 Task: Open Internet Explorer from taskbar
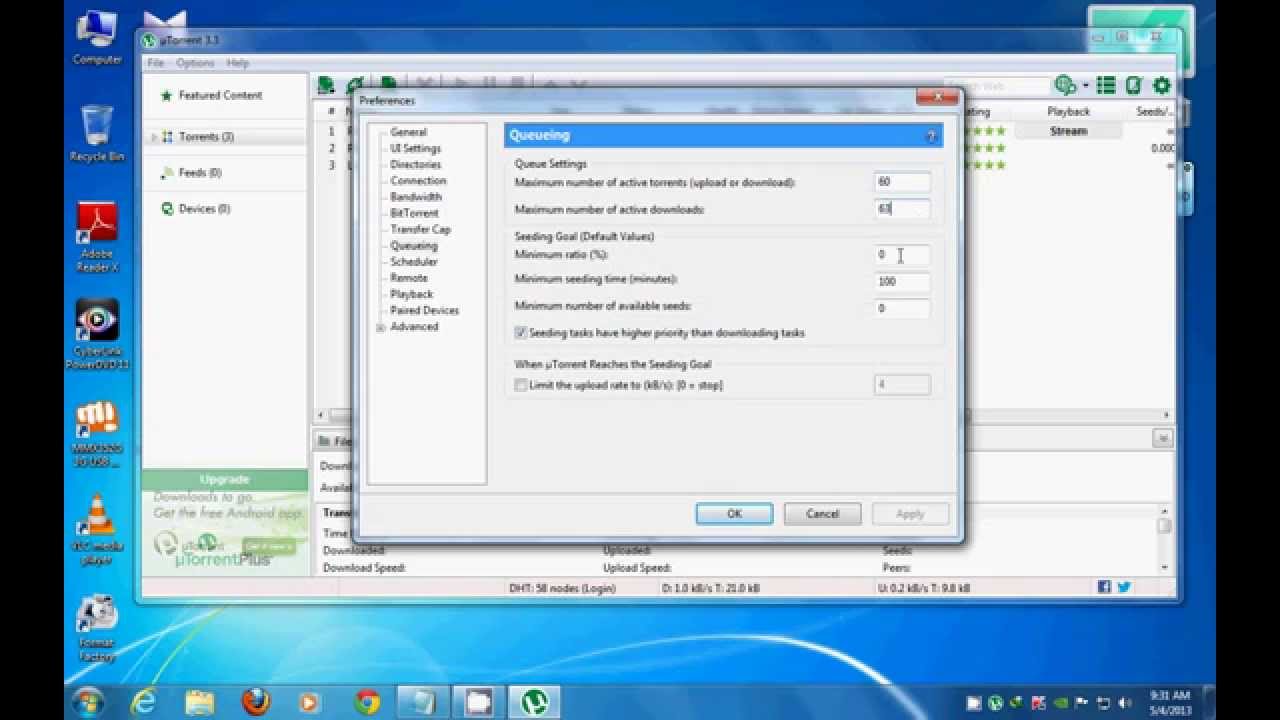[144, 702]
